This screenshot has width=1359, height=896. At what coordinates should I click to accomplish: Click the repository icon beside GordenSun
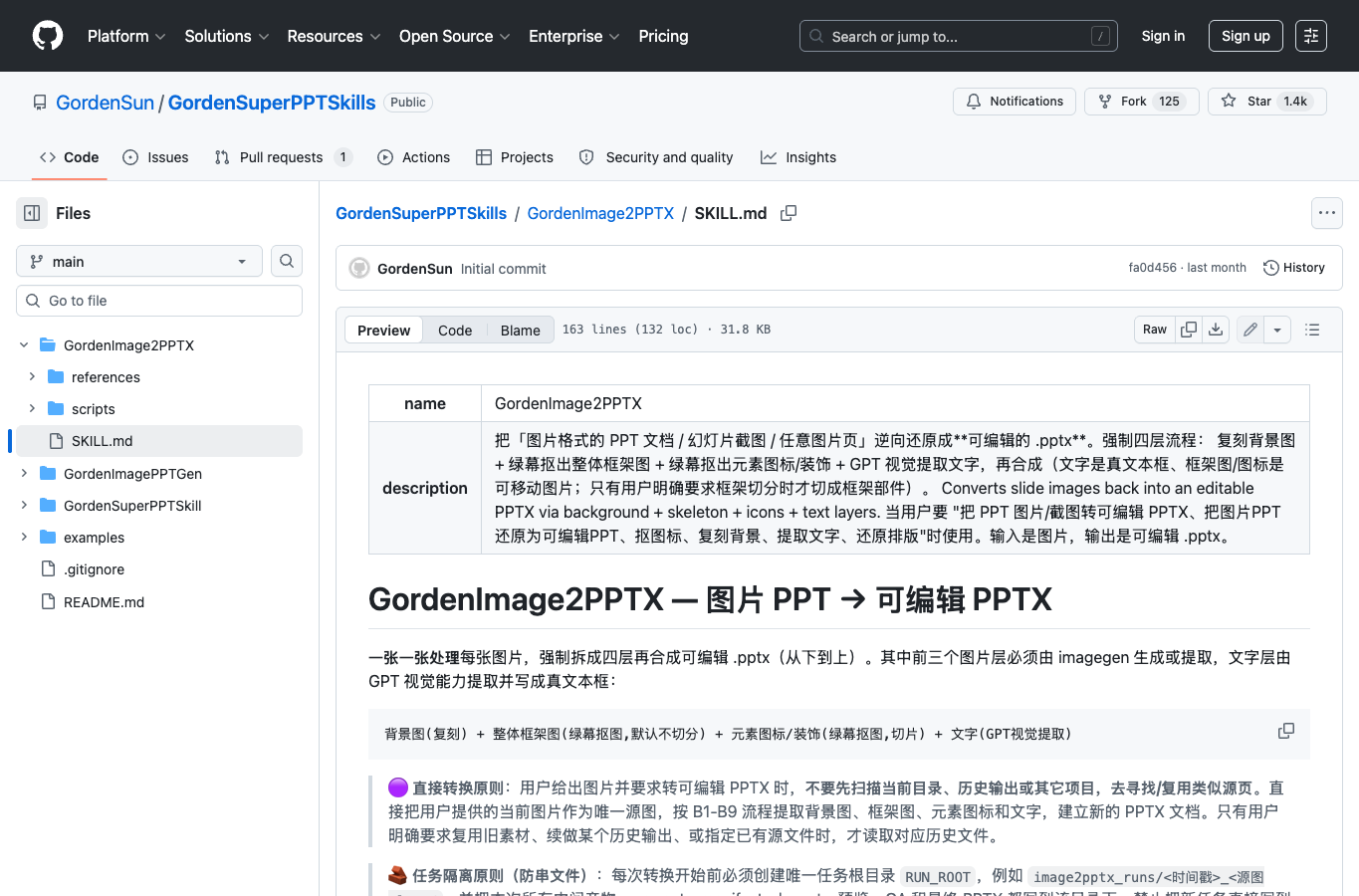tap(40, 103)
